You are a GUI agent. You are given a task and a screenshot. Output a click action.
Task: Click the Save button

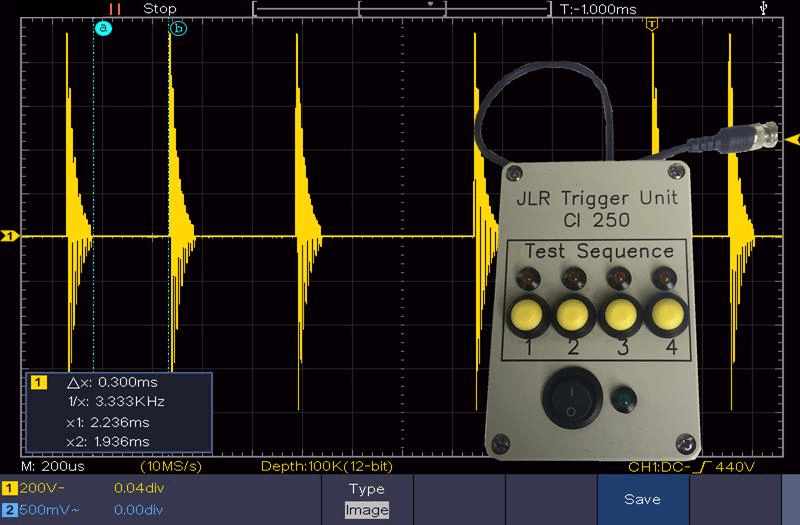tap(643, 499)
